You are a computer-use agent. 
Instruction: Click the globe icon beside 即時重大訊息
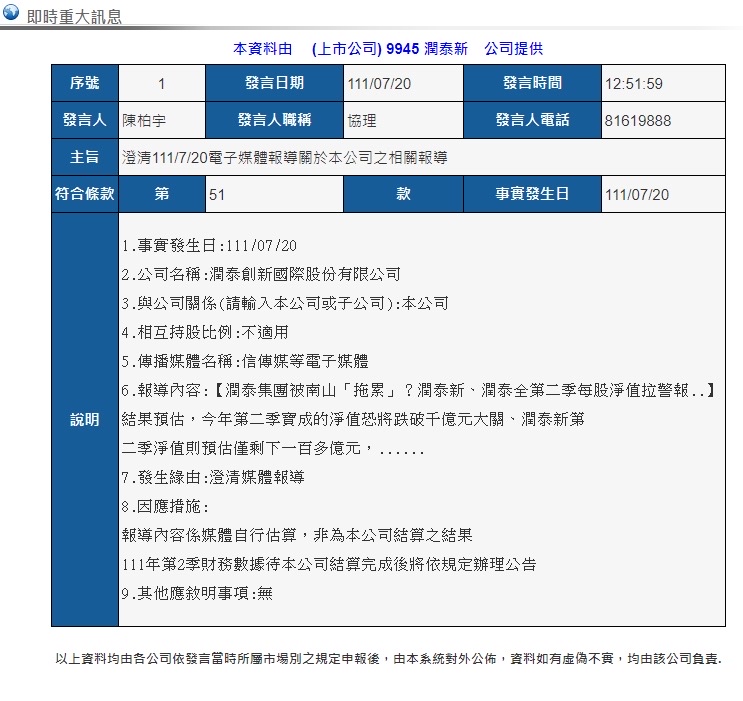coord(11,14)
